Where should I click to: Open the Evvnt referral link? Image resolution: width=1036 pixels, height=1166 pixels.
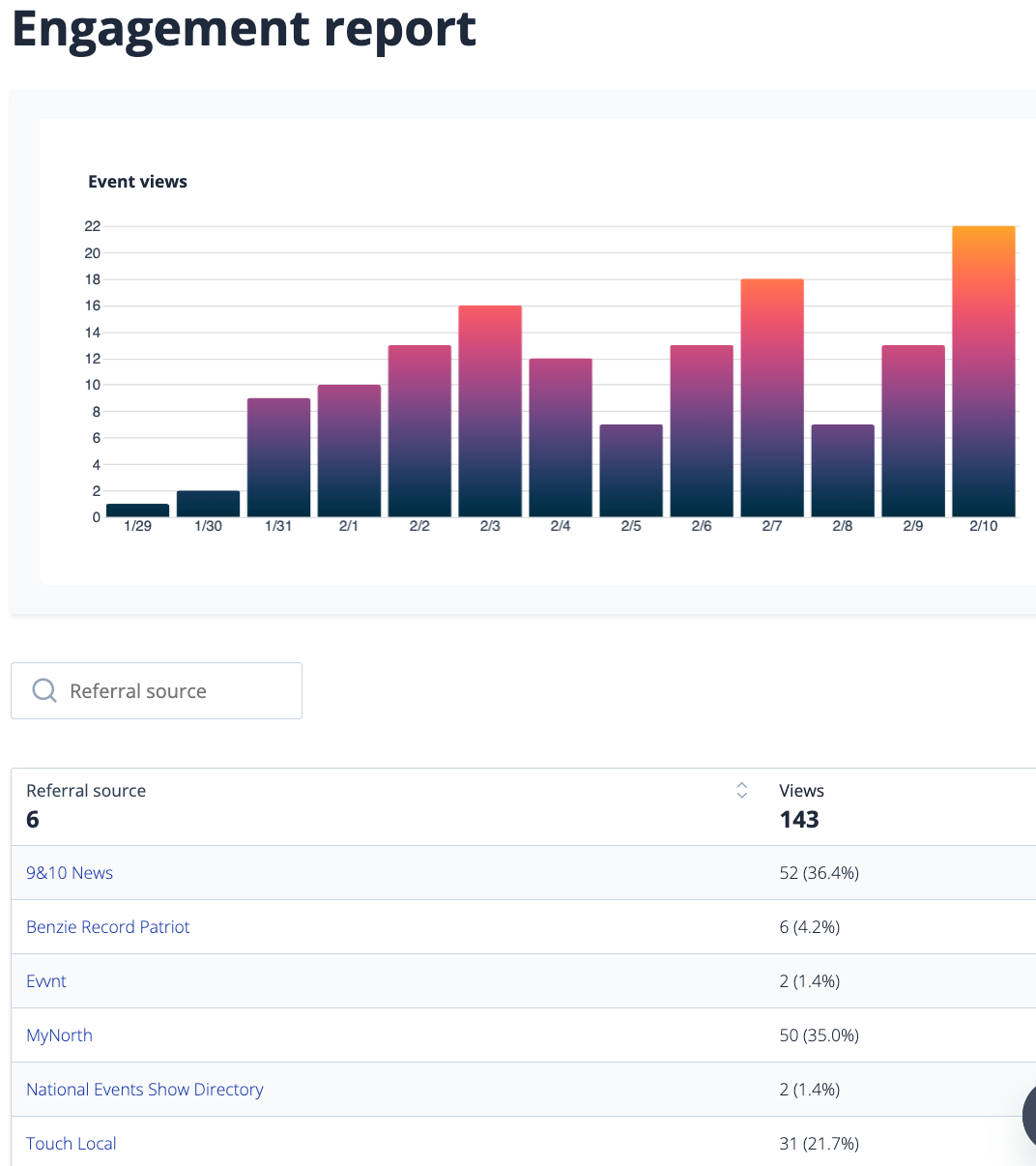pos(46,981)
